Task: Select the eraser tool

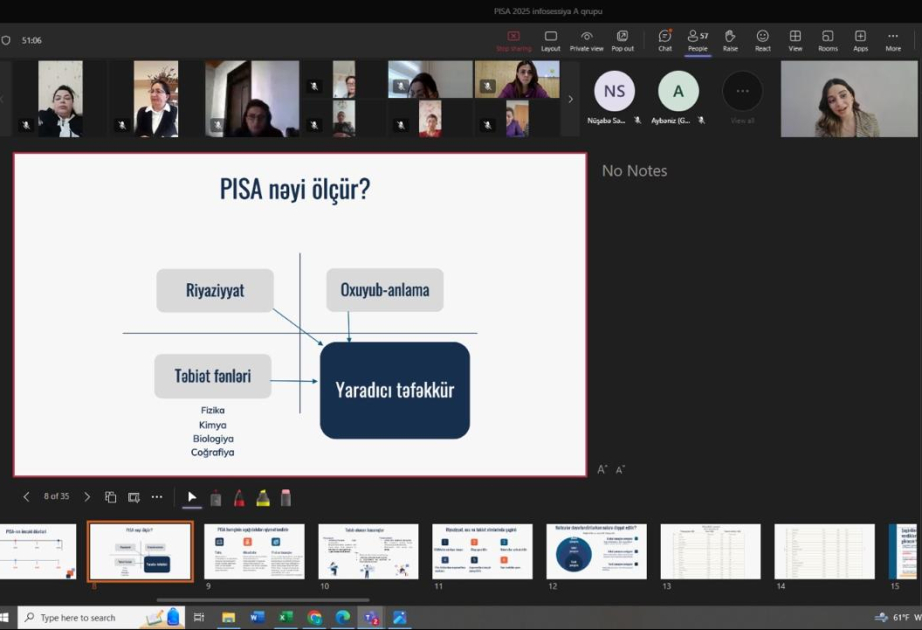Action: coord(286,498)
